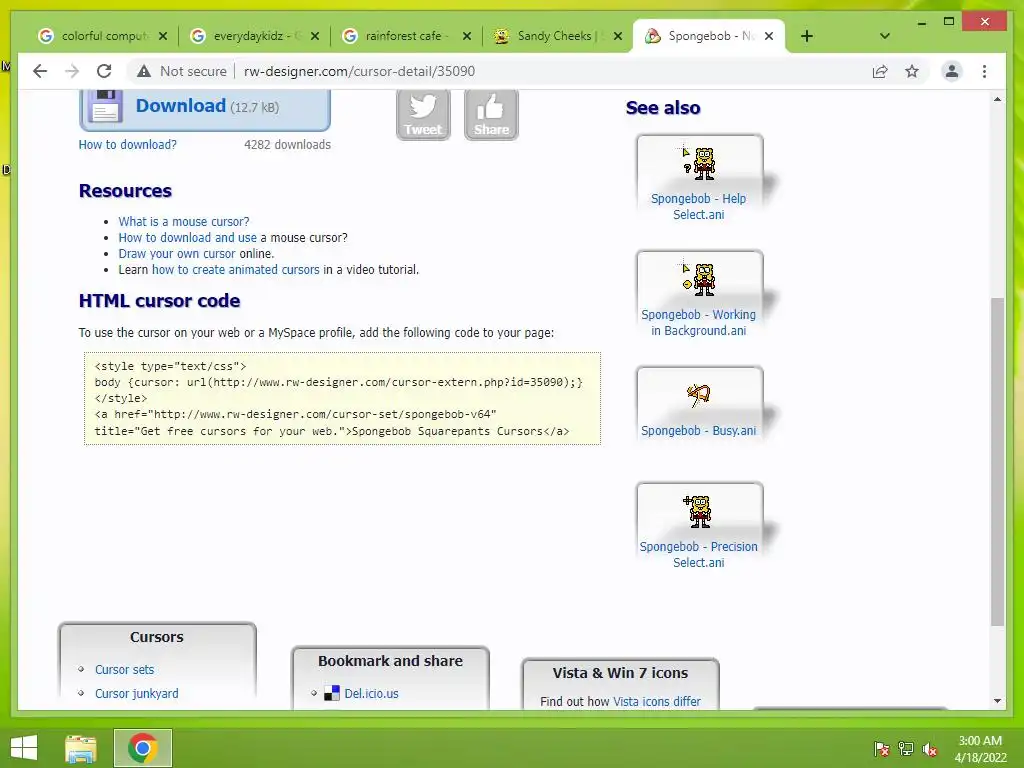This screenshot has height=768, width=1024.
Task: Open the Windows Start menu
Action: (24, 748)
